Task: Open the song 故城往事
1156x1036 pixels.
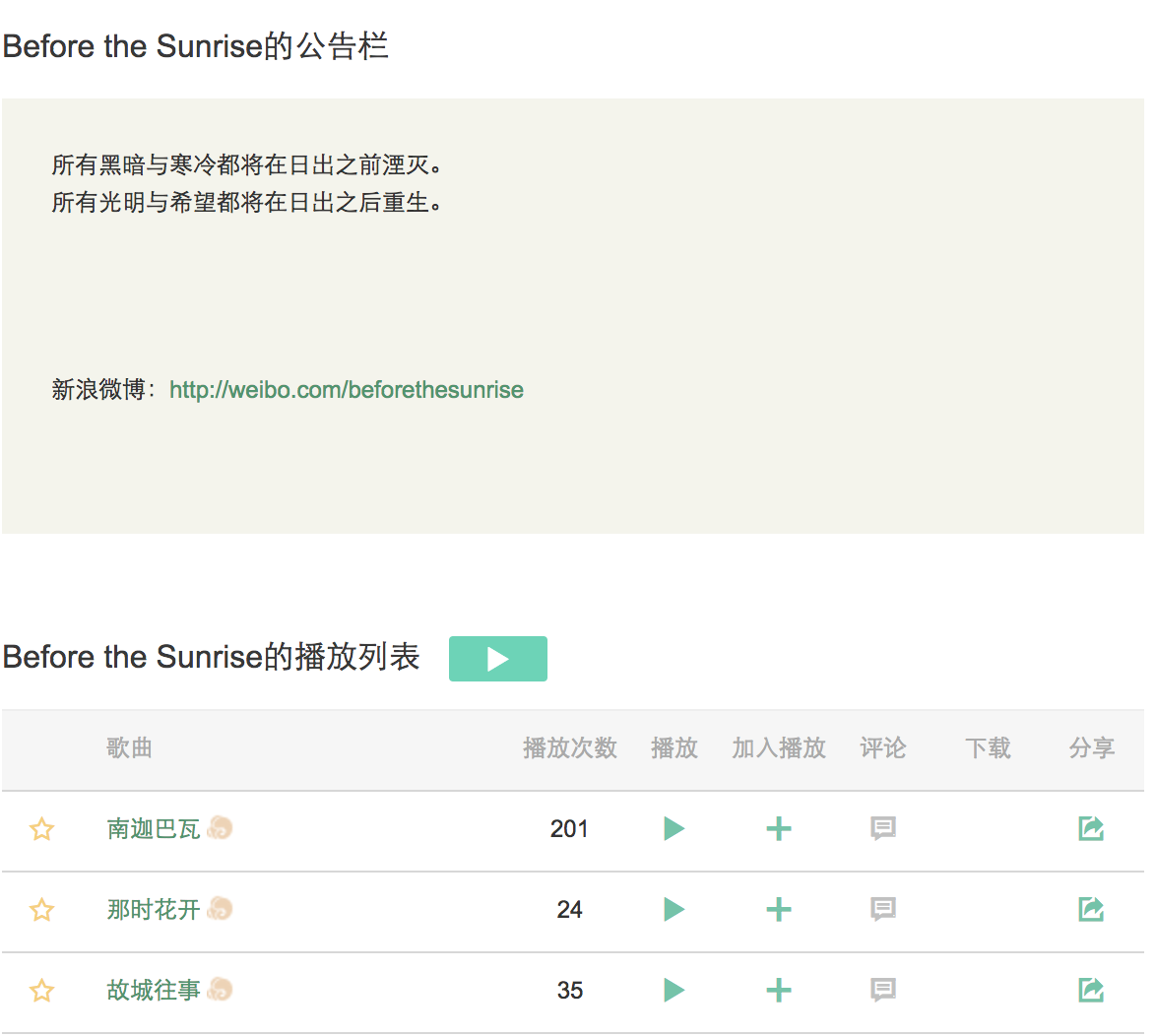Action: (x=154, y=991)
